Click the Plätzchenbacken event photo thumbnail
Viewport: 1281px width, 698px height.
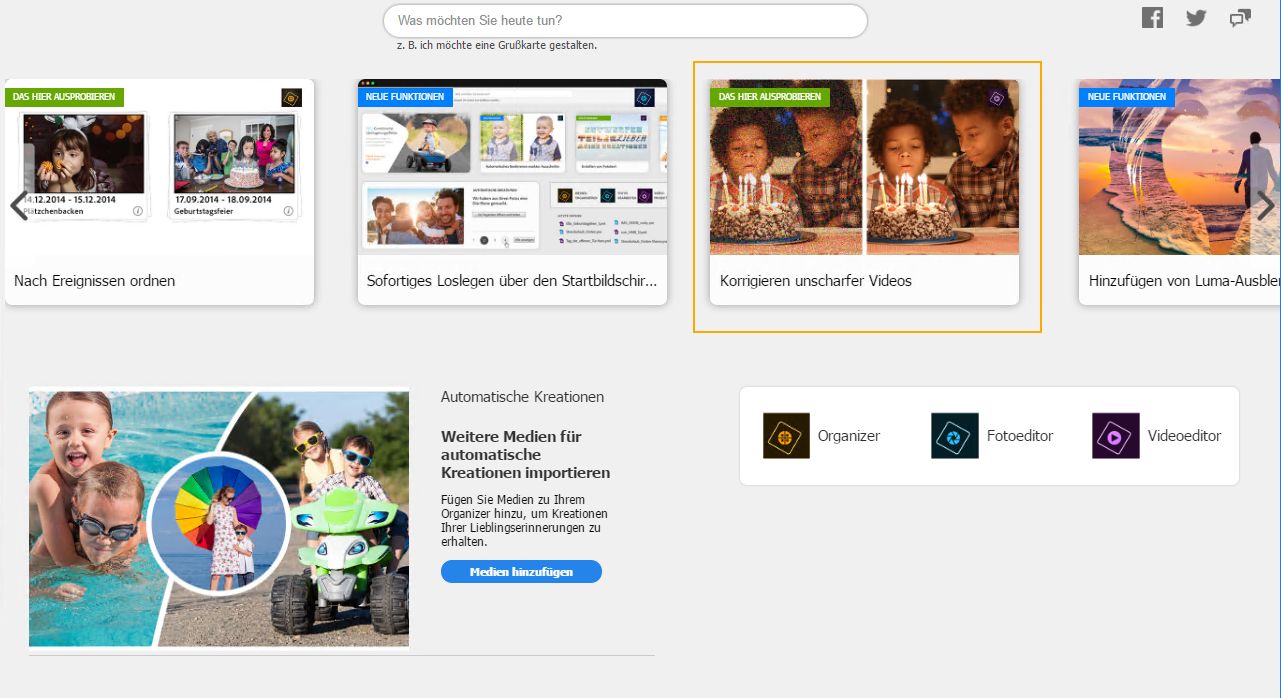(84, 153)
